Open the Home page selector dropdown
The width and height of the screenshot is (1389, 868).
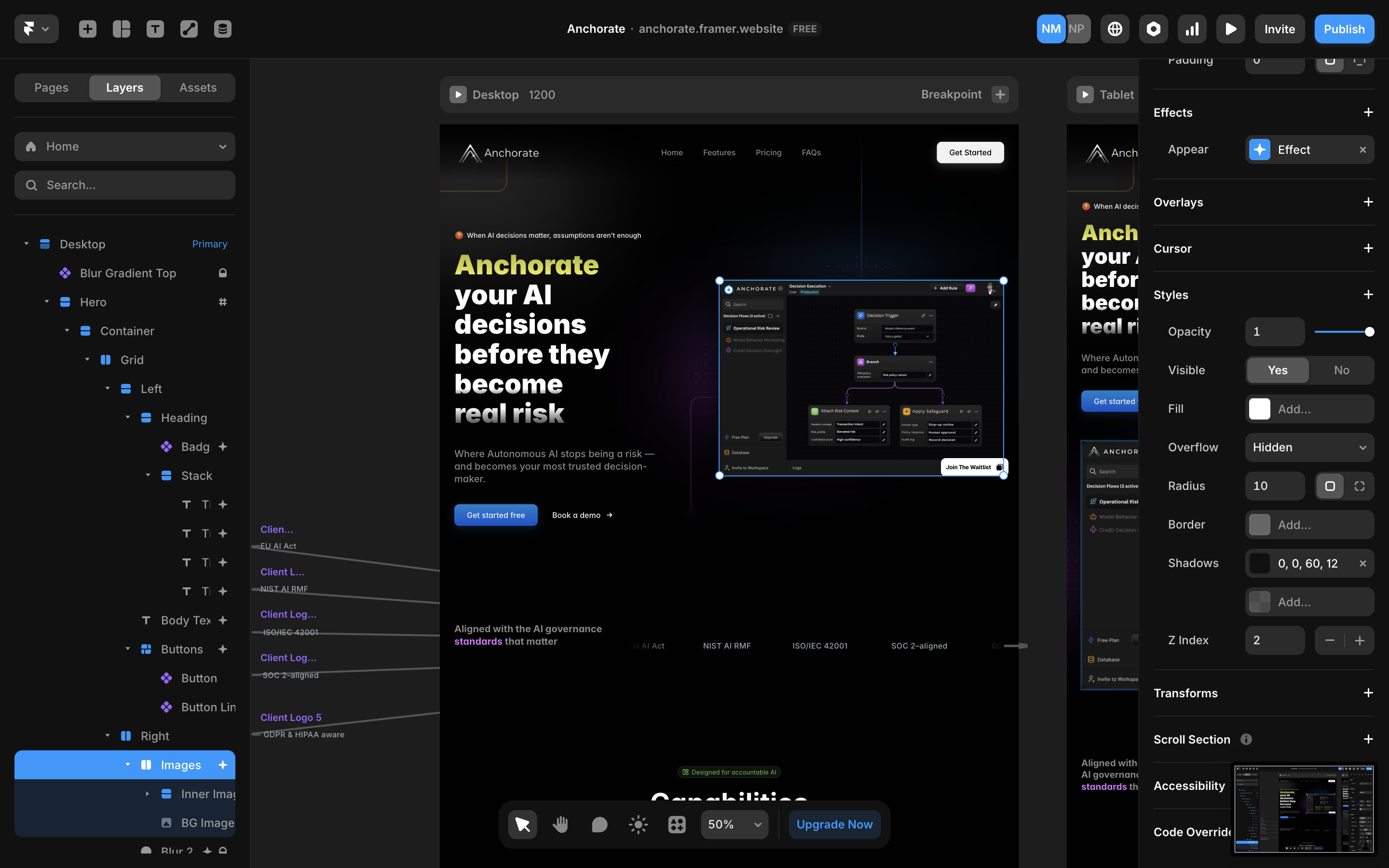click(124, 147)
